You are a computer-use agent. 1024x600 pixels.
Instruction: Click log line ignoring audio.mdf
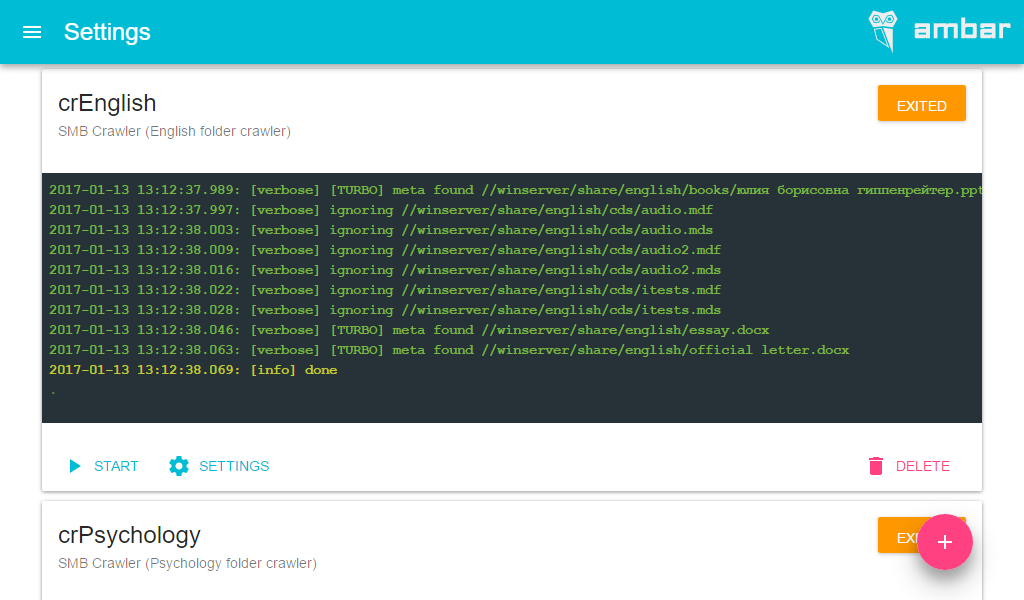(381, 210)
